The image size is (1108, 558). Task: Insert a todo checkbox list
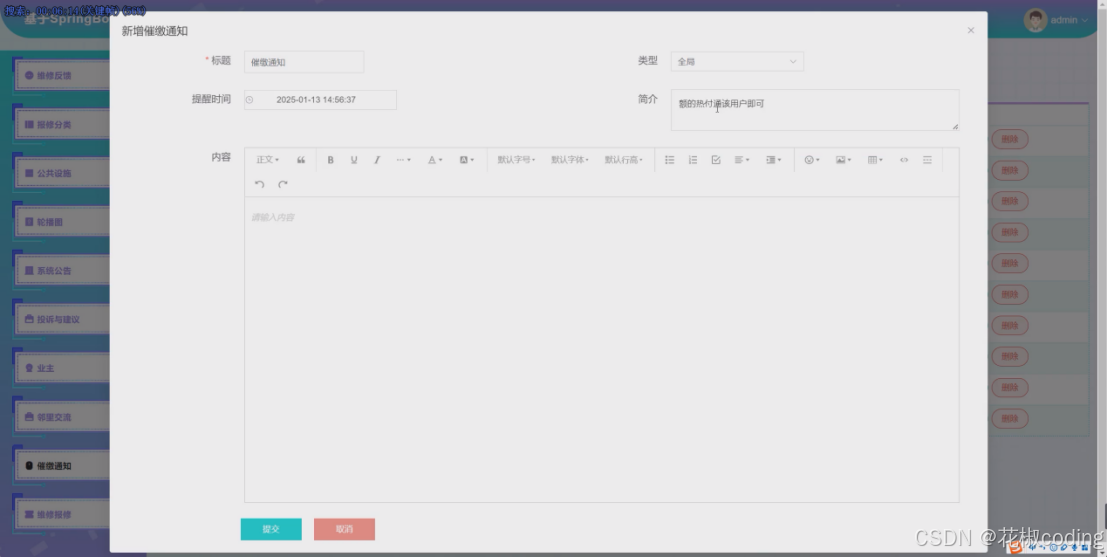716,160
